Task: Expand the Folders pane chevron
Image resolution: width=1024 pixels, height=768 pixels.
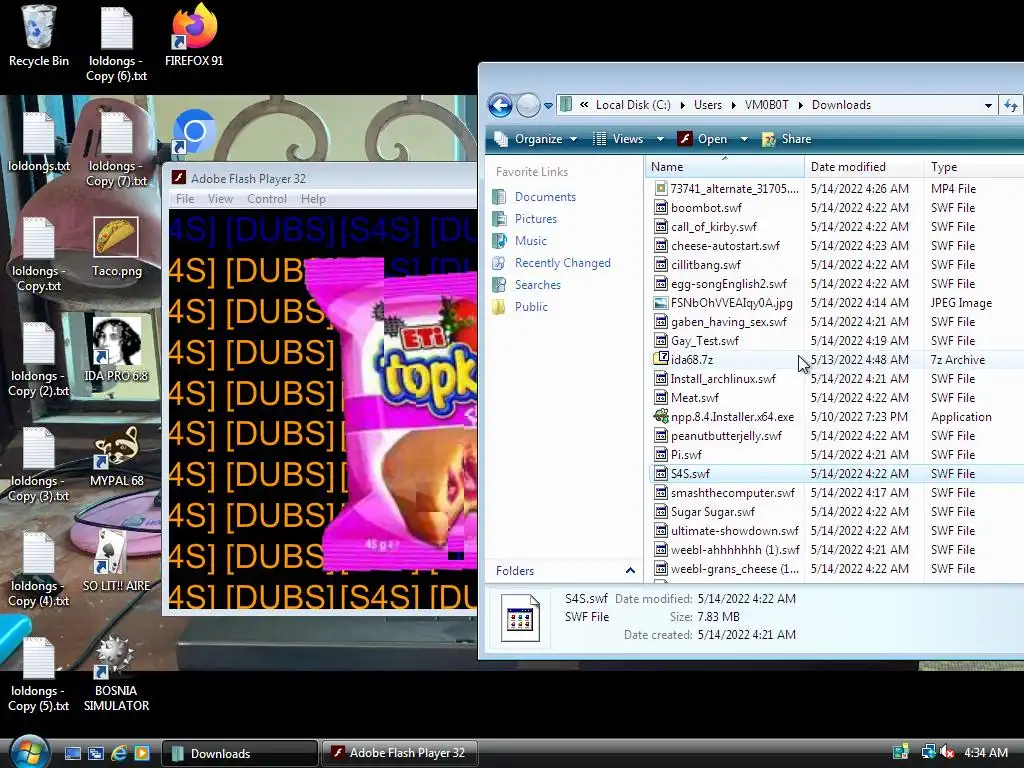Action: (x=630, y=571)
